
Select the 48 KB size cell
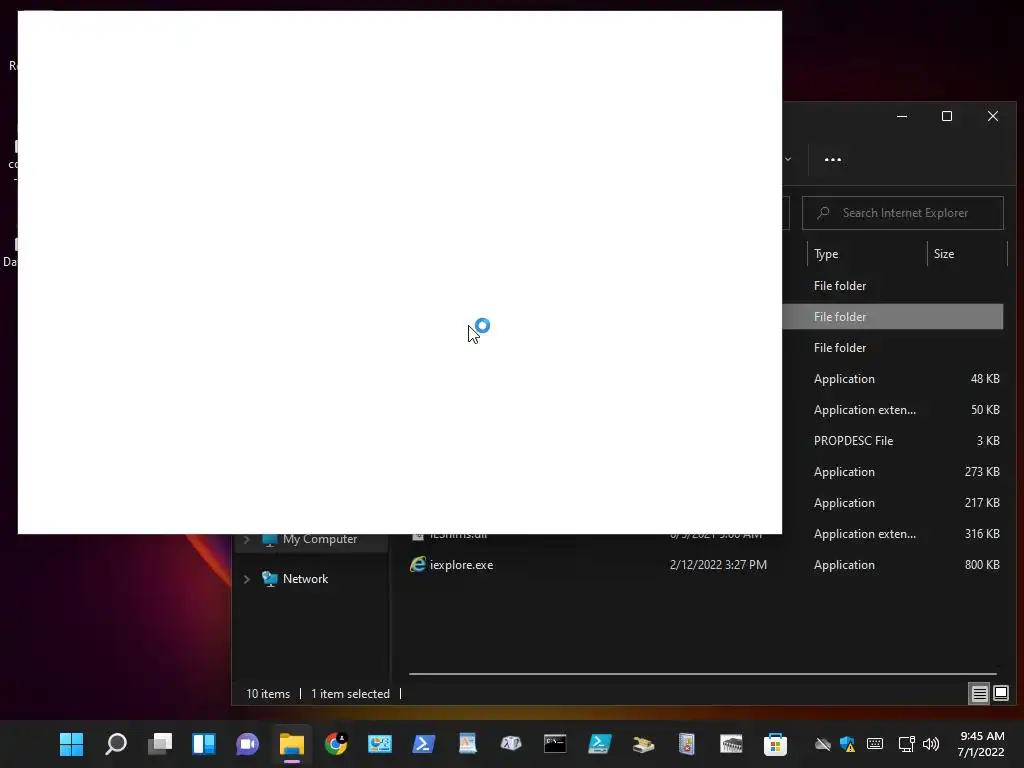click(985, 379)
